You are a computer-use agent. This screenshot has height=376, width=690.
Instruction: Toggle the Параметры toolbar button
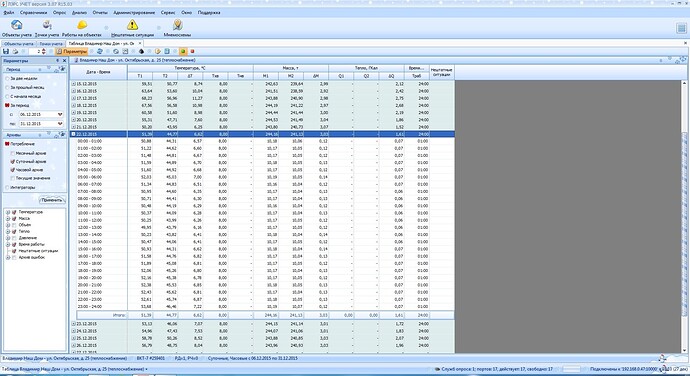(72, 52)
